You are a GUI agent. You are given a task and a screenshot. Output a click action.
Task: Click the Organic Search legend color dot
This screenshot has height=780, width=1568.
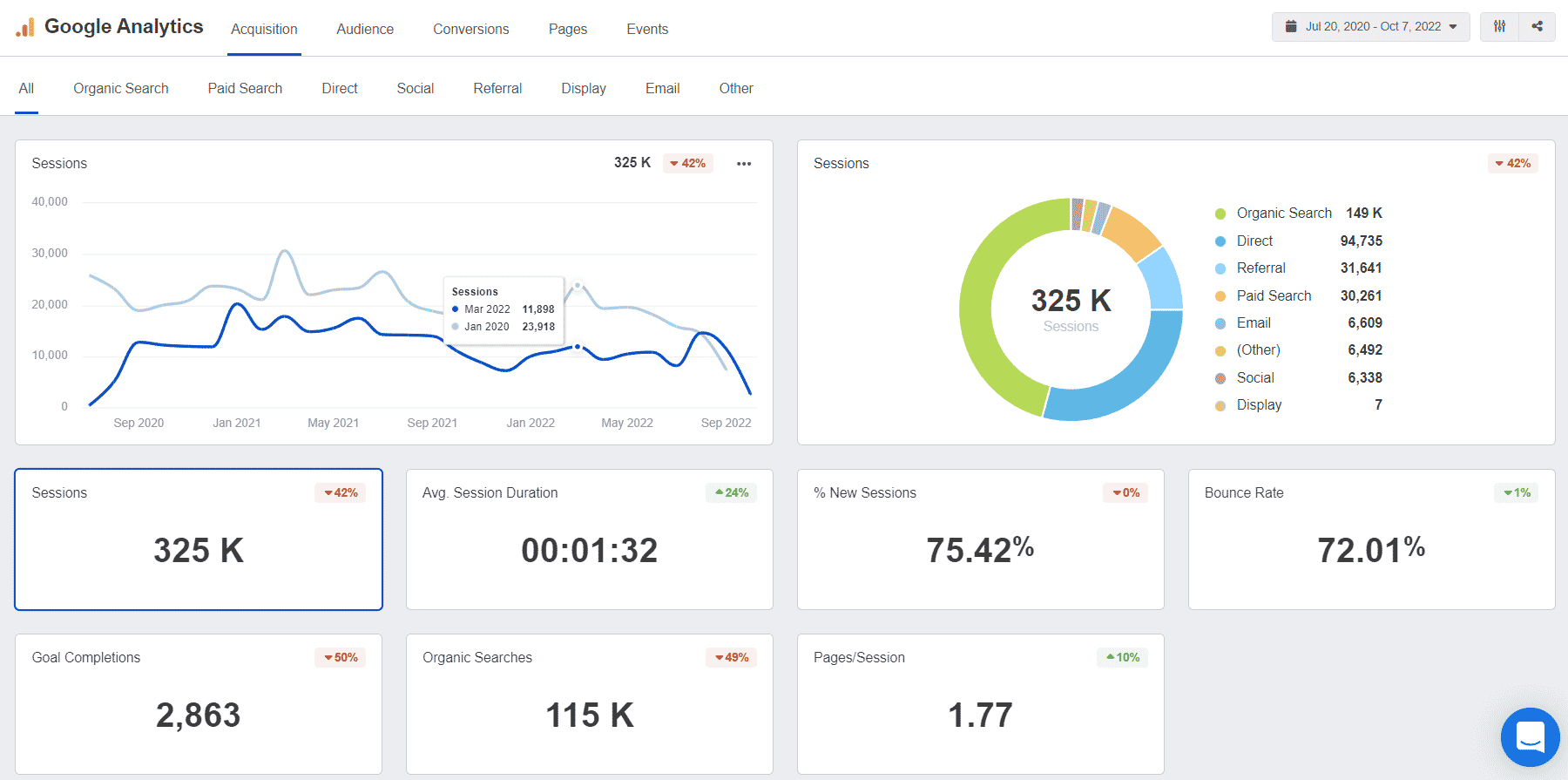coord(1220,214)
